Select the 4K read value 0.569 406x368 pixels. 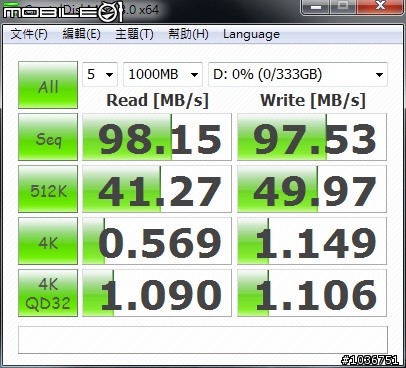click(157, 241)
